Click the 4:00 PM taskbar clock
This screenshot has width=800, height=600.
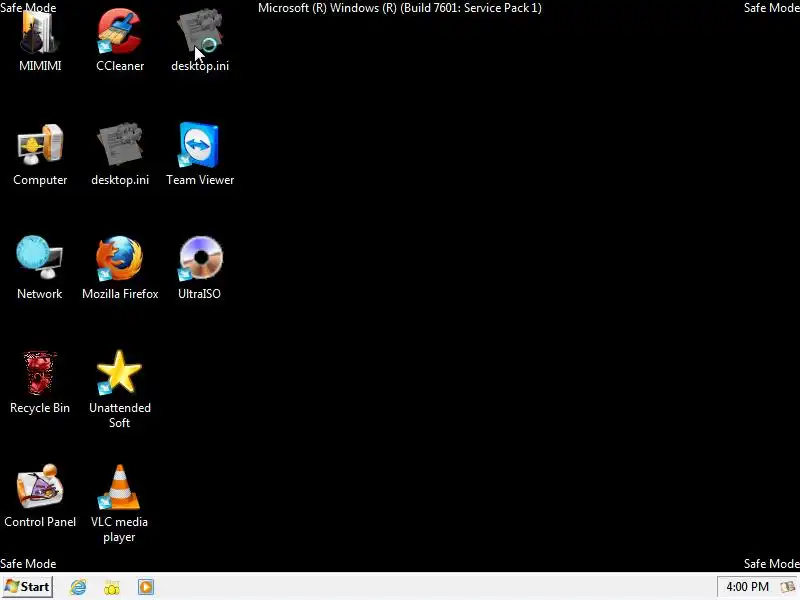[x=747, y=587]
